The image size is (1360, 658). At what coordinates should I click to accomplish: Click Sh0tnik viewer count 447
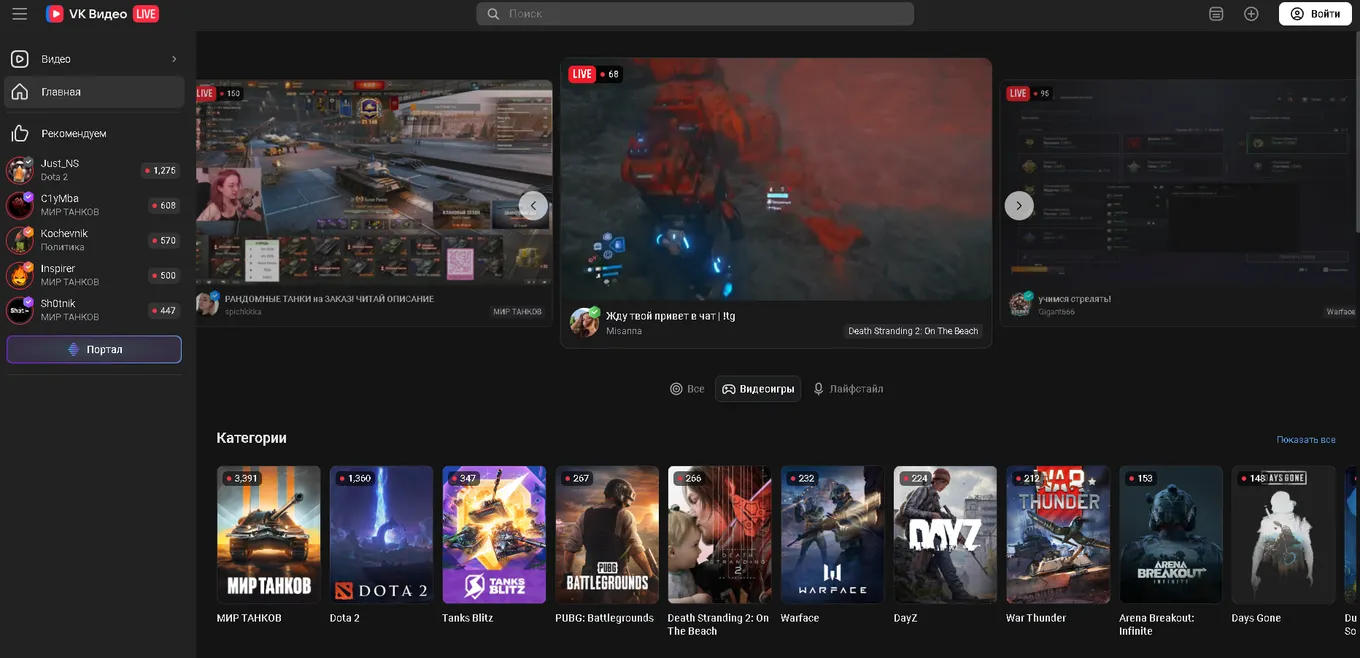point(164,311)
